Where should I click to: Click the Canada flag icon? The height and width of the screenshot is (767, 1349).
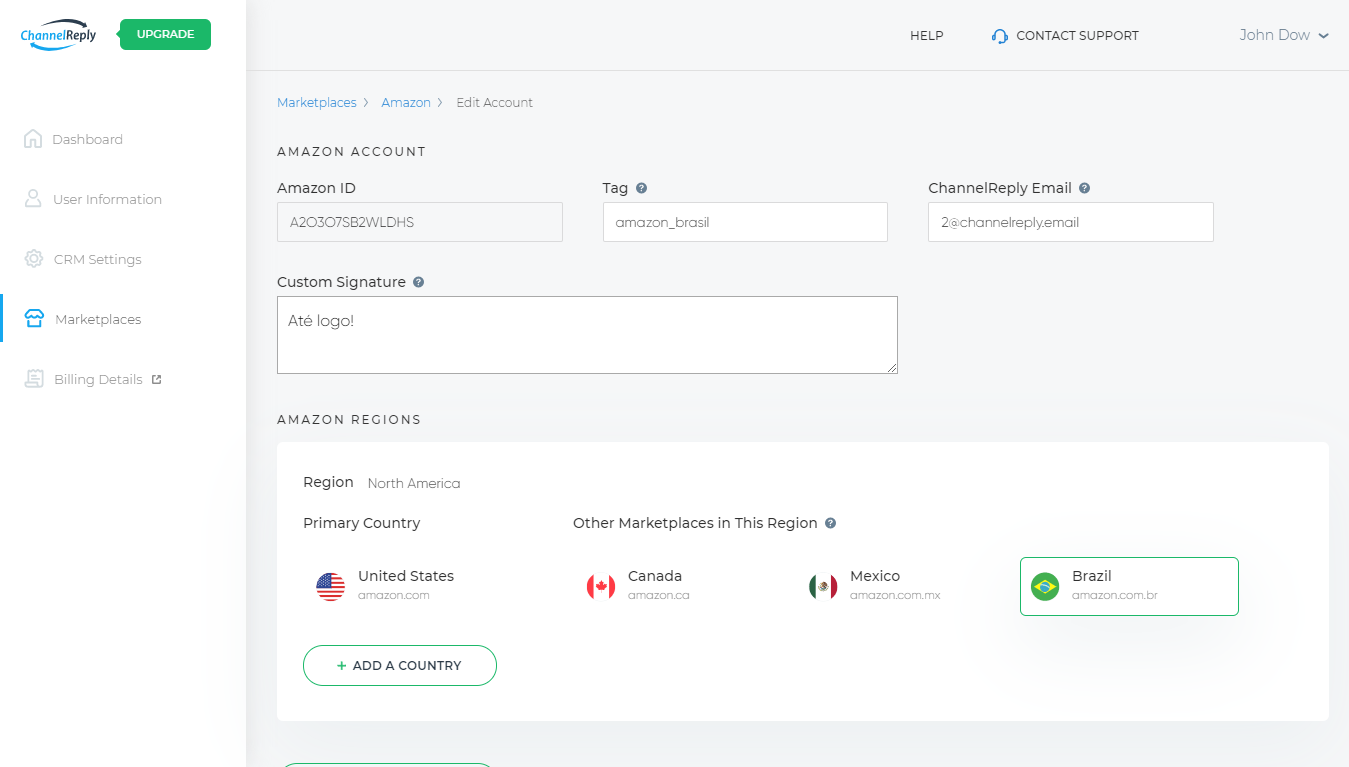(x=601, y=586)
